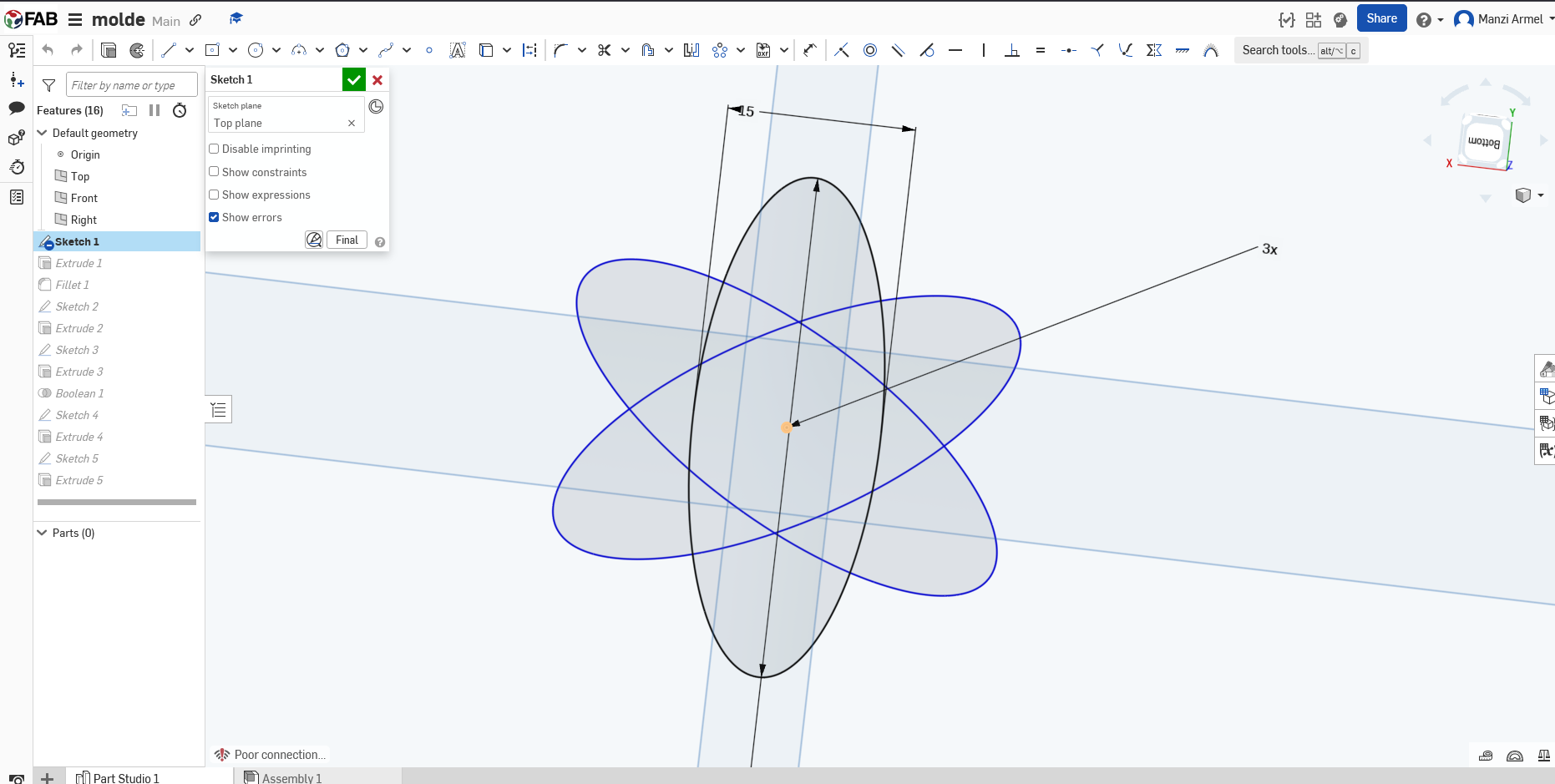Select the Inscribed polygon tool
Screen dimensions: 1555x784
(x=342, y=50)
